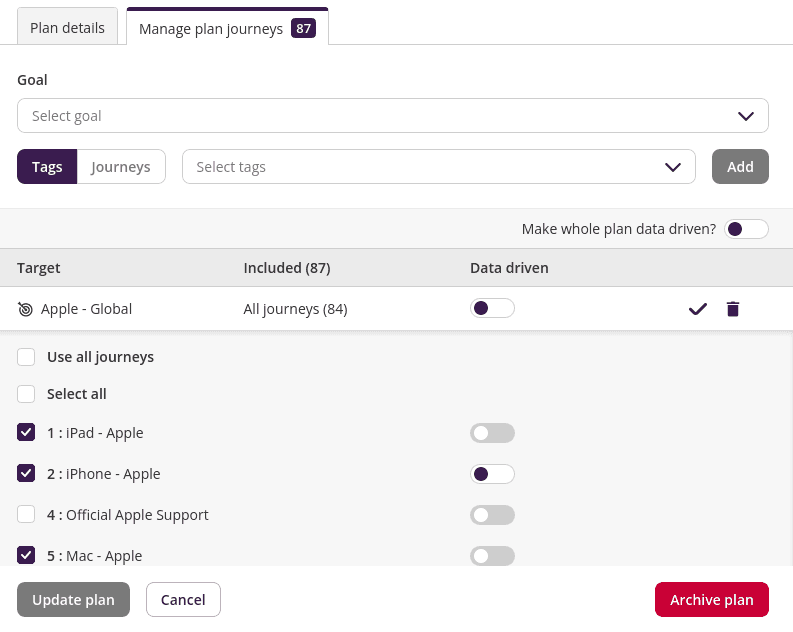Delete Apple - Global target with trash icon
The height and width of the screenshot is (632, 793).
click(733, 308)
